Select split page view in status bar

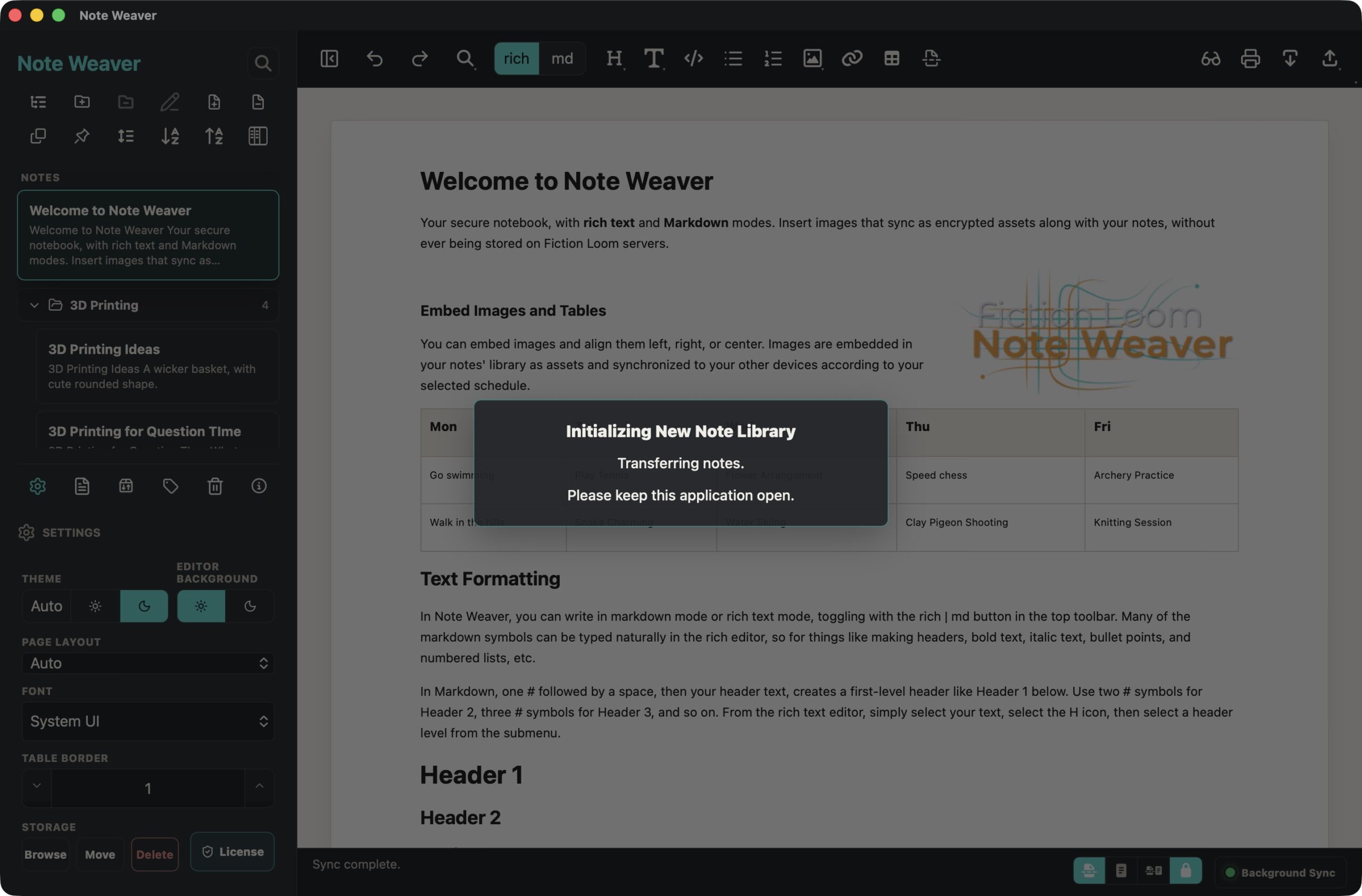coord(1153,870)
